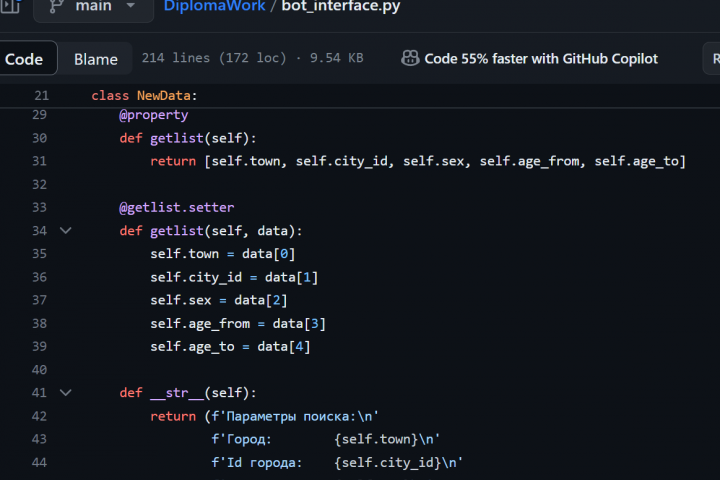Toggle the file tree side panel icon
The image size is (720, 480).
tap(10, 6)
